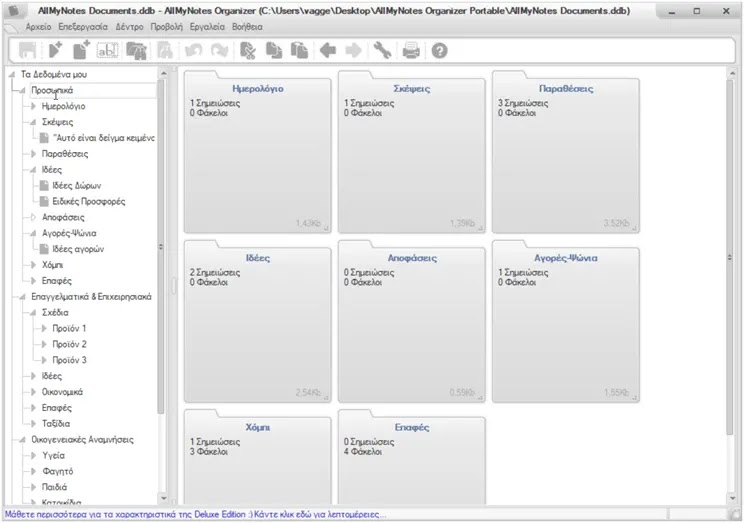Click the Paste clipboard toolbar icon
Viewport: 744px width, 523px height.
[x=299, y=50]
